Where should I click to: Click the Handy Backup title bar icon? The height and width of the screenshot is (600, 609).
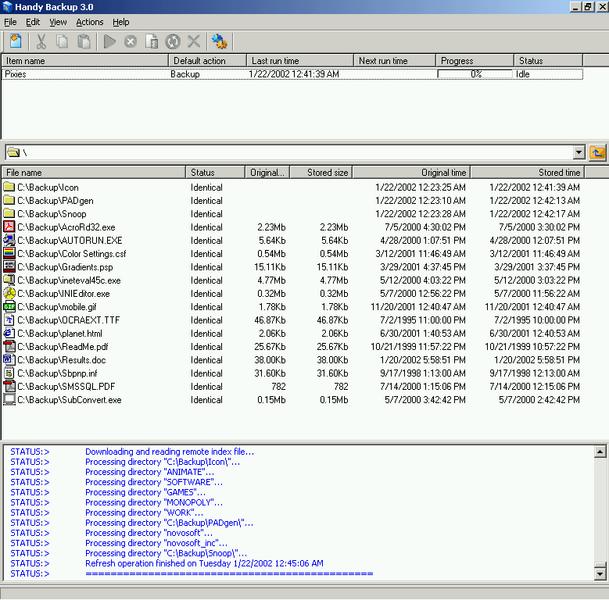point(7,7)
